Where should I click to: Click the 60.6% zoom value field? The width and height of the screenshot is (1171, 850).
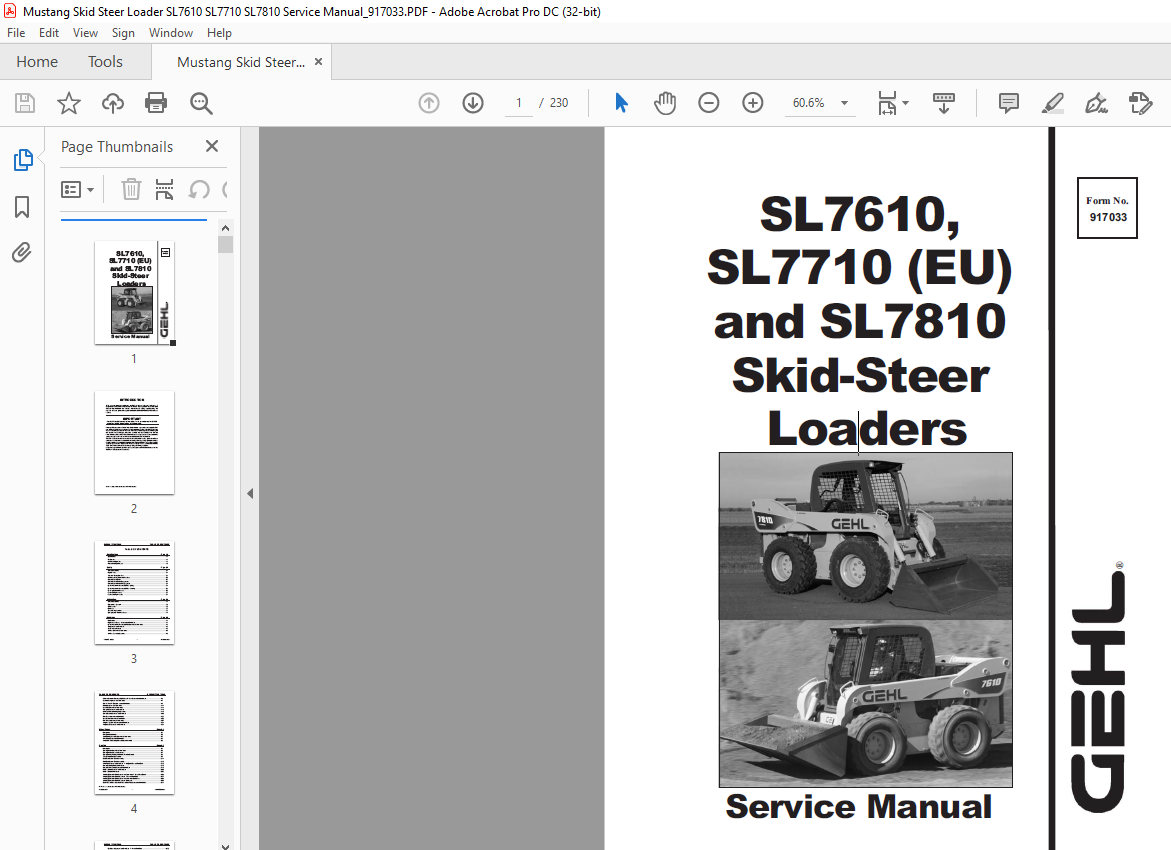point(808,103)
